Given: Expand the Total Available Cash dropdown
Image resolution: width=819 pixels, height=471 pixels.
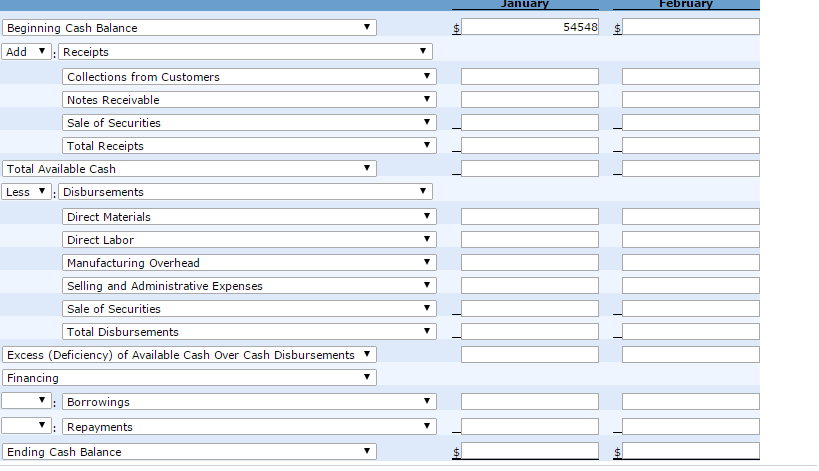Looking at the screenshot, I should [190, 169].
